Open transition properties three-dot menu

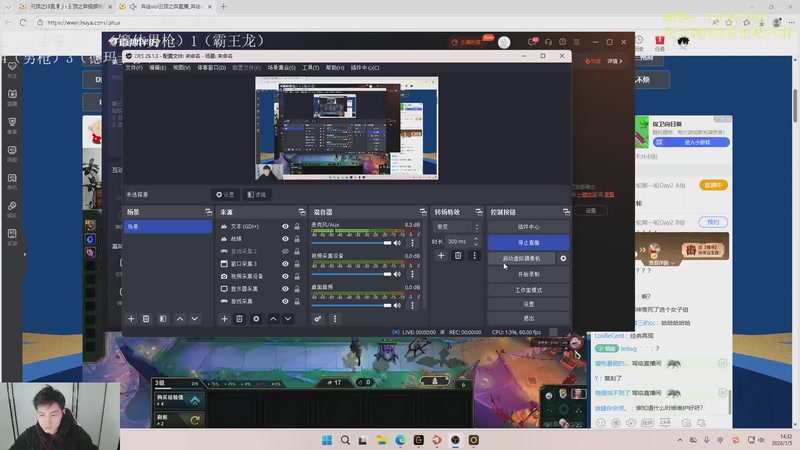[474, 256]
